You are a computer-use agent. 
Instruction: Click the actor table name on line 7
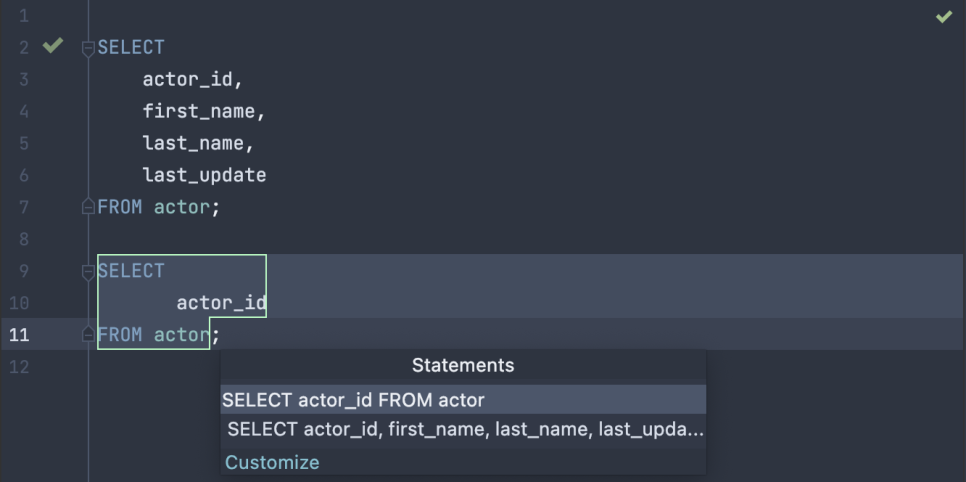182,207
